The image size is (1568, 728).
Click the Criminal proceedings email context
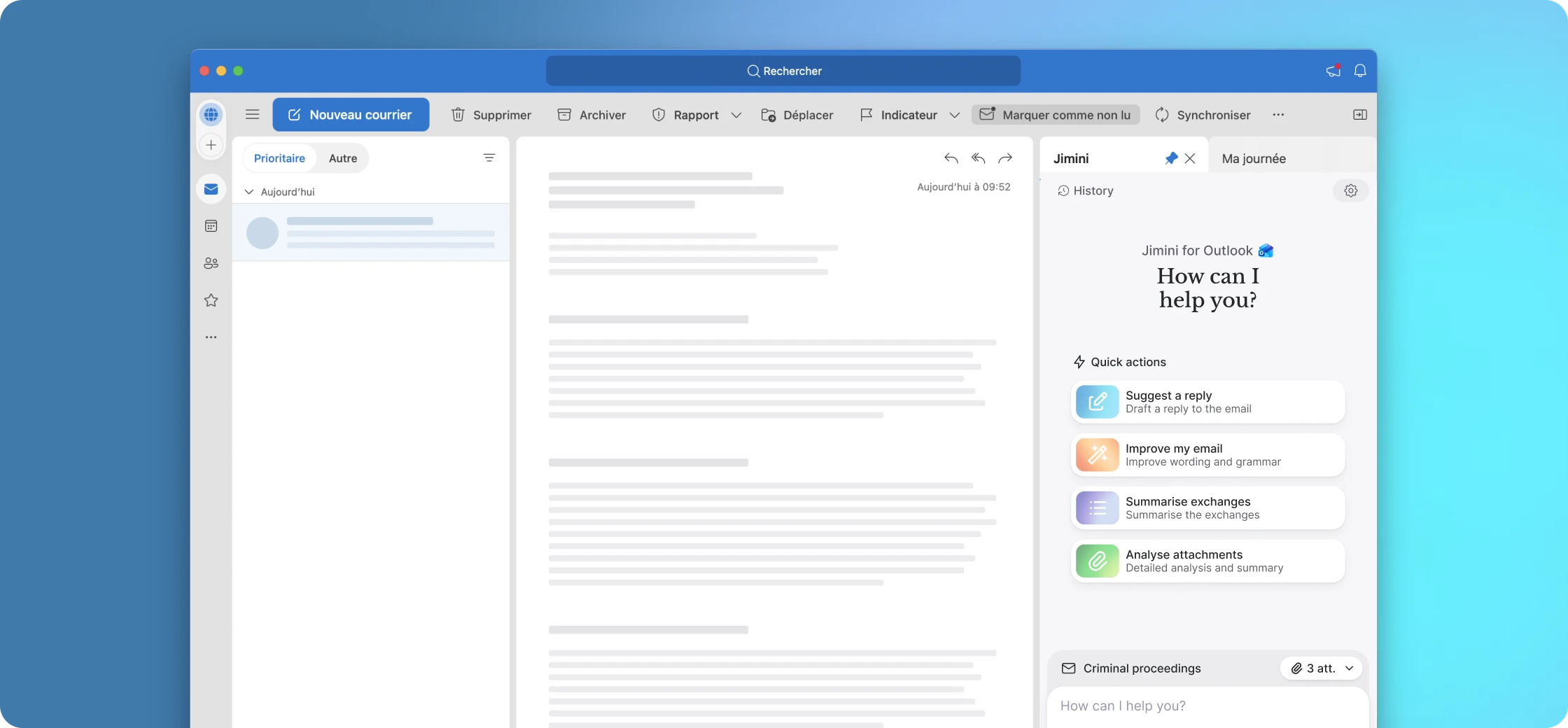coord(1131,668)
